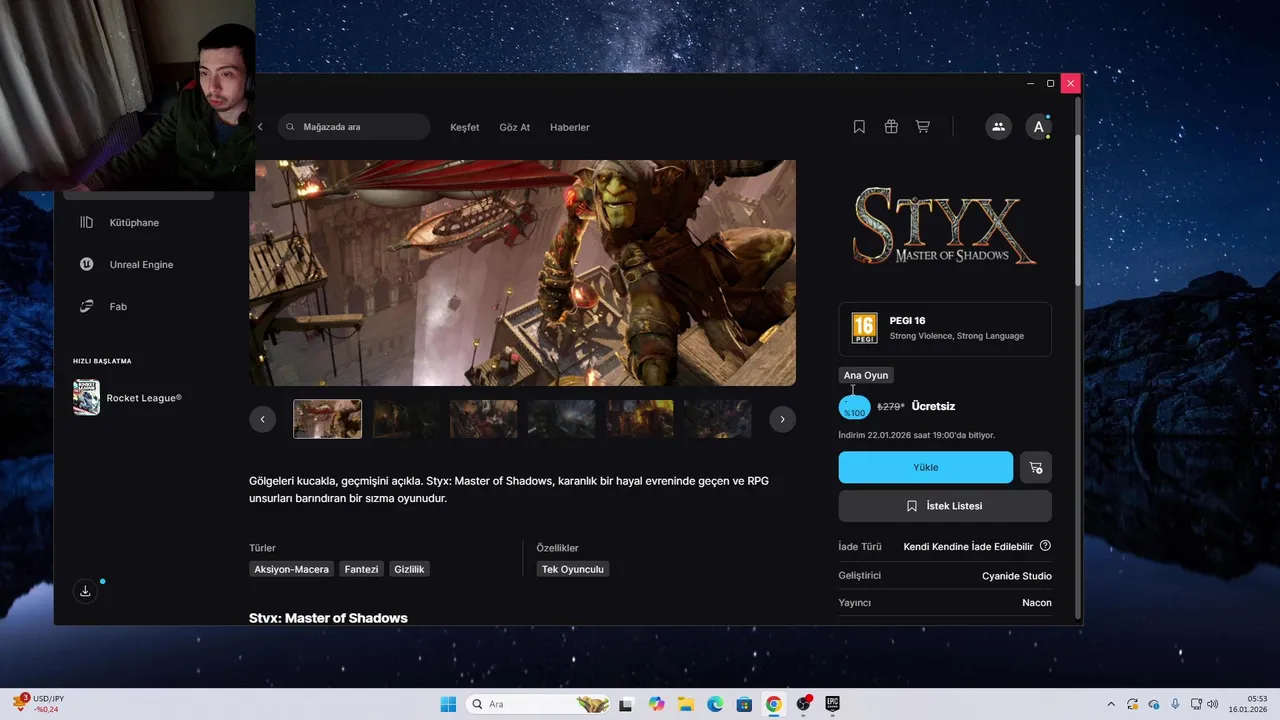Open the Kütüphane library section

tap(133, 222)
